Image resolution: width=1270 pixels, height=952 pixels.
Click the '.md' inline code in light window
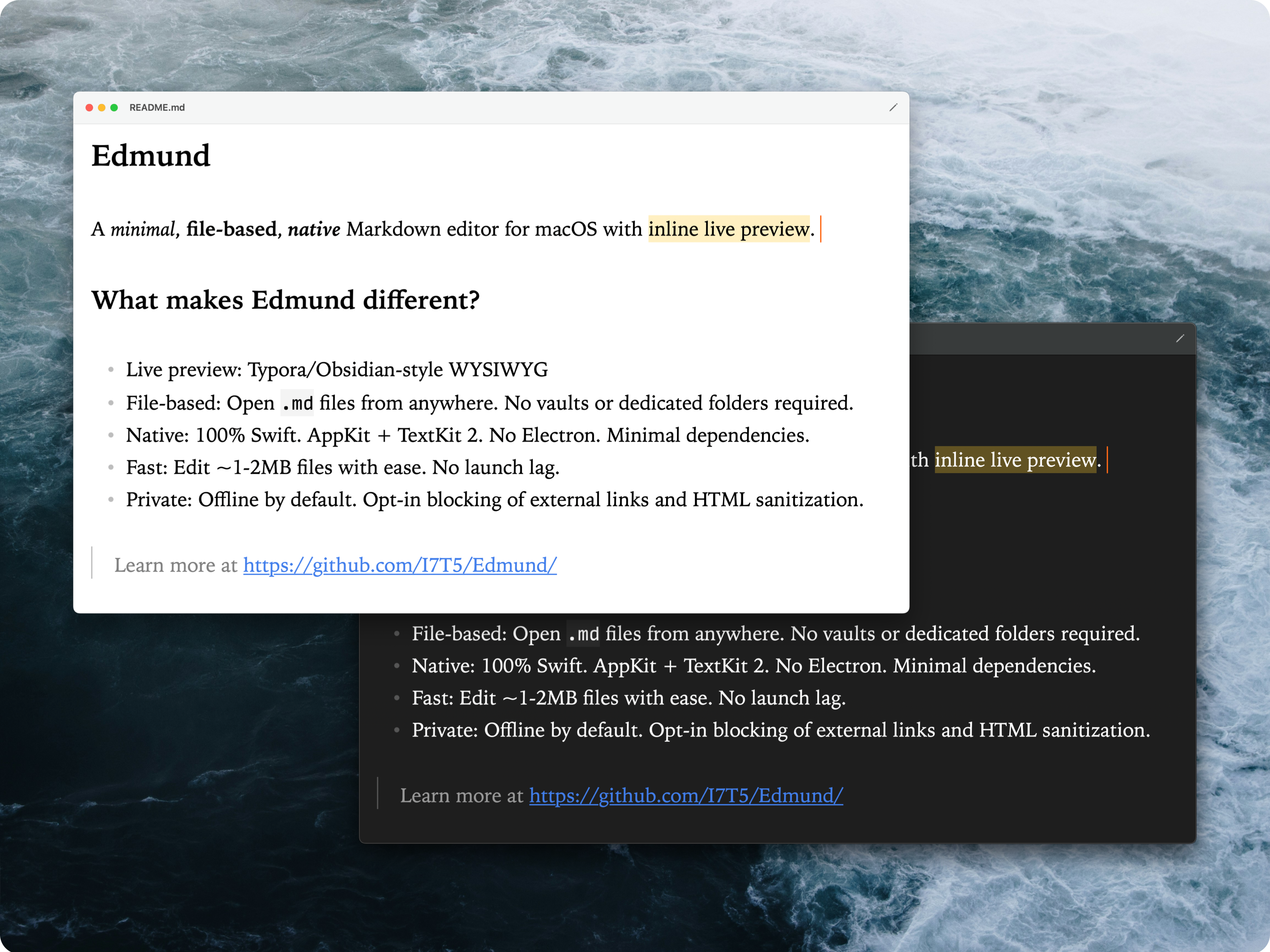click(297, 403)
